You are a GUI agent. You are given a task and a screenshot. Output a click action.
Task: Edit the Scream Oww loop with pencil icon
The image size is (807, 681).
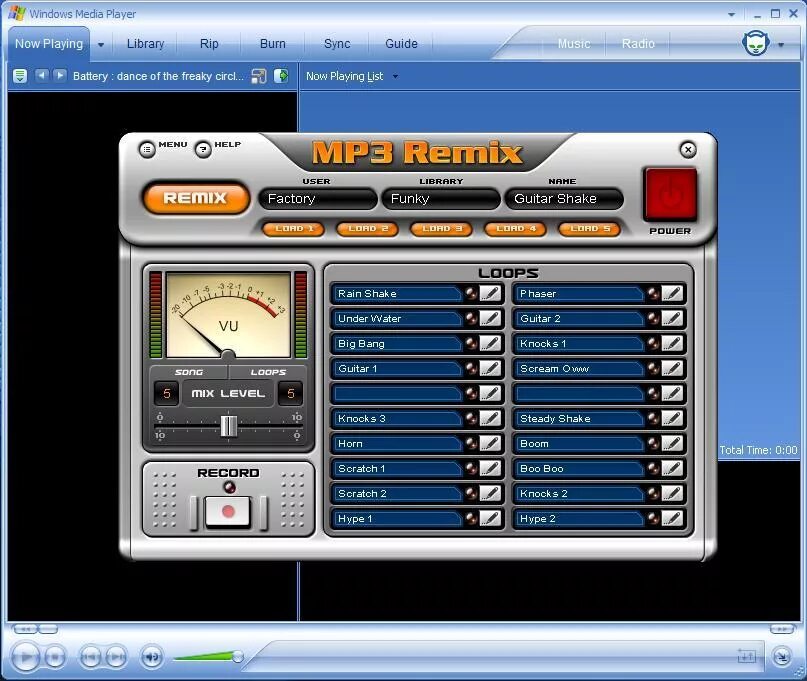[673, 369]
